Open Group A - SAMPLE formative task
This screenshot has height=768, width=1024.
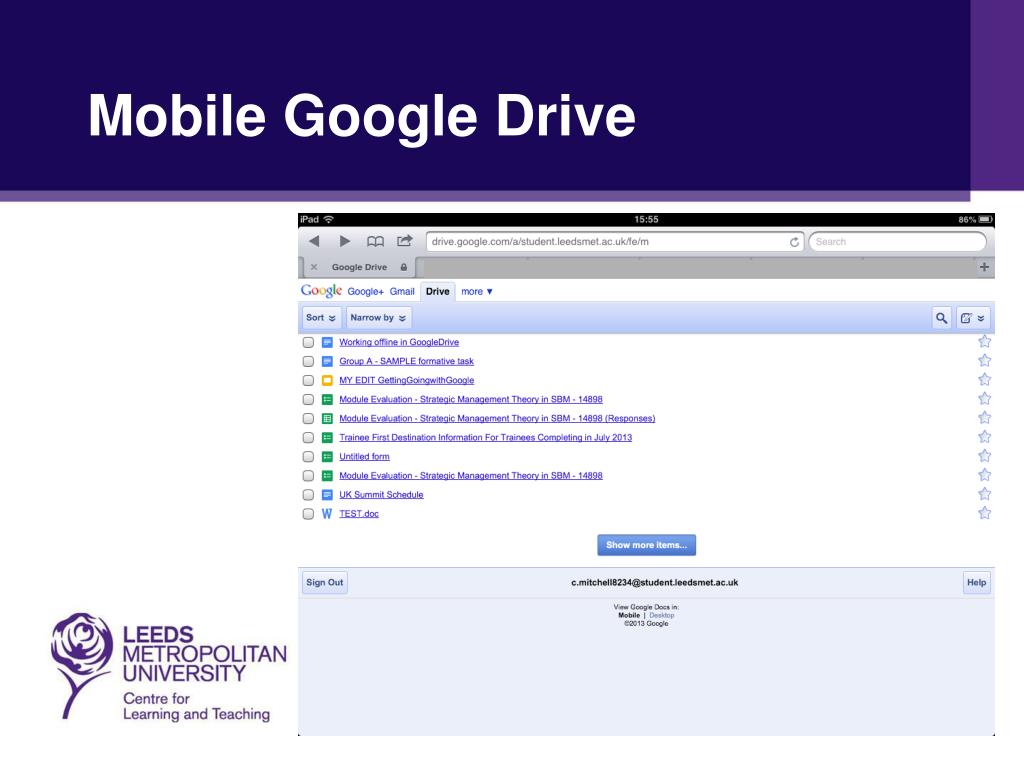(406, 361)
